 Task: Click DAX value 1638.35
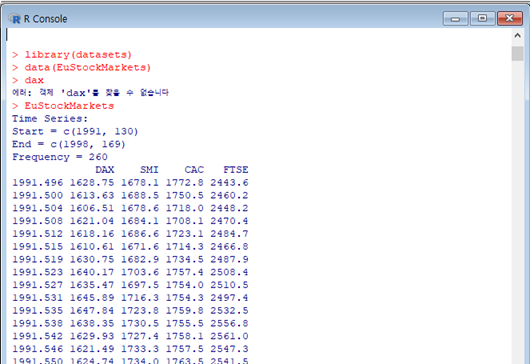pyautogui.click(x=92, y=323)
